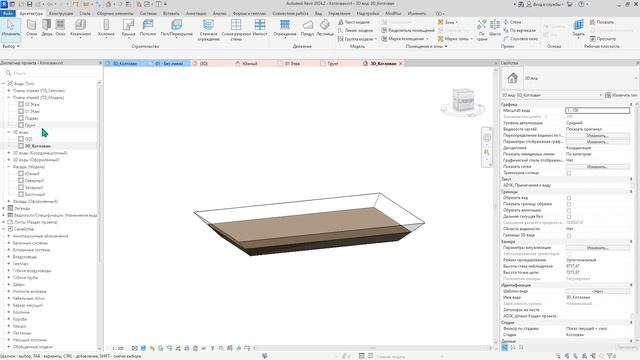Screen dimensions: 640x360
Task: Click the Изменить тип button
Action: pyautogui.click(x=621, y=95)
